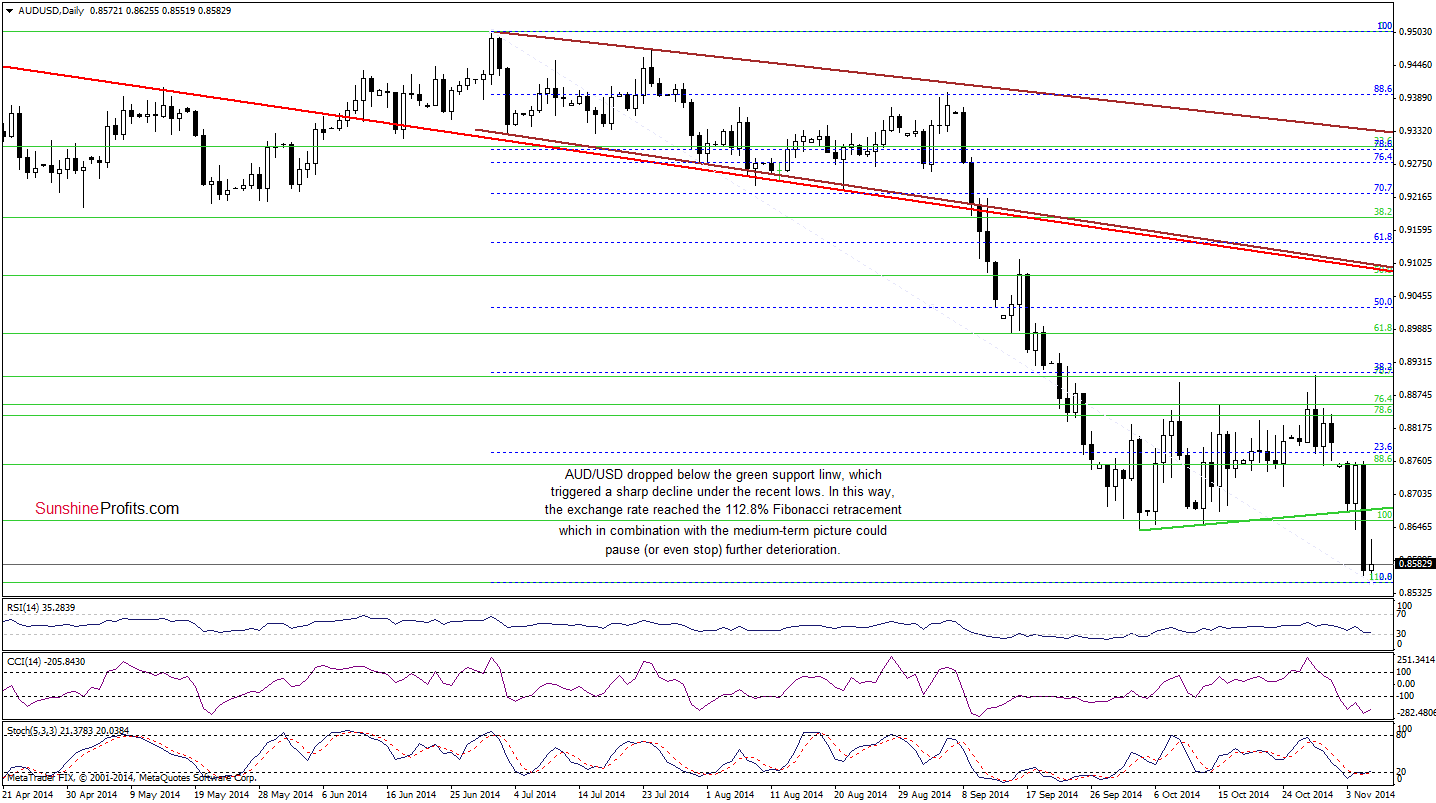Click the 0.91025 price axis label
The height and width of the screenshot is (803, 1436).
pos(1414,263)
